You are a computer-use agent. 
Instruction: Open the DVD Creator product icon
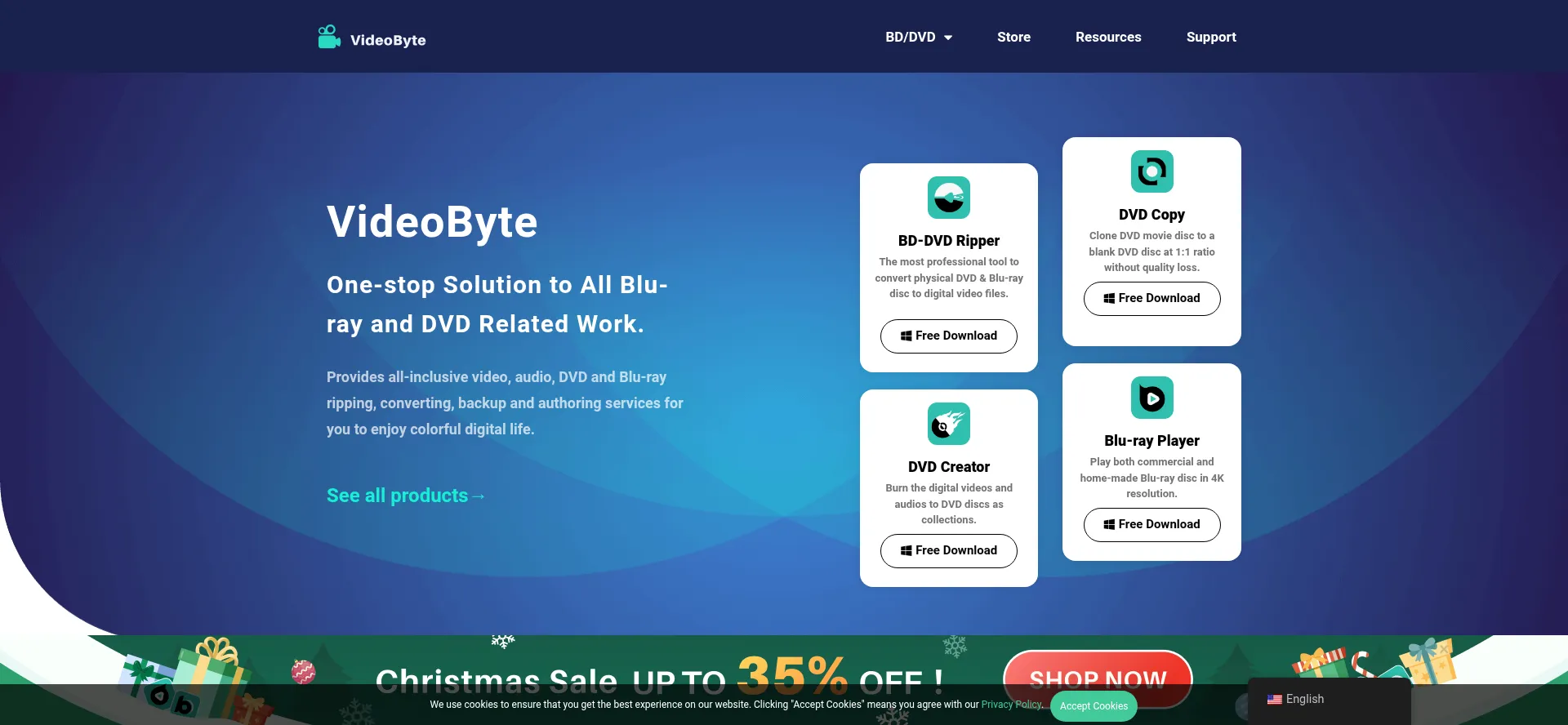click(949, 424)
